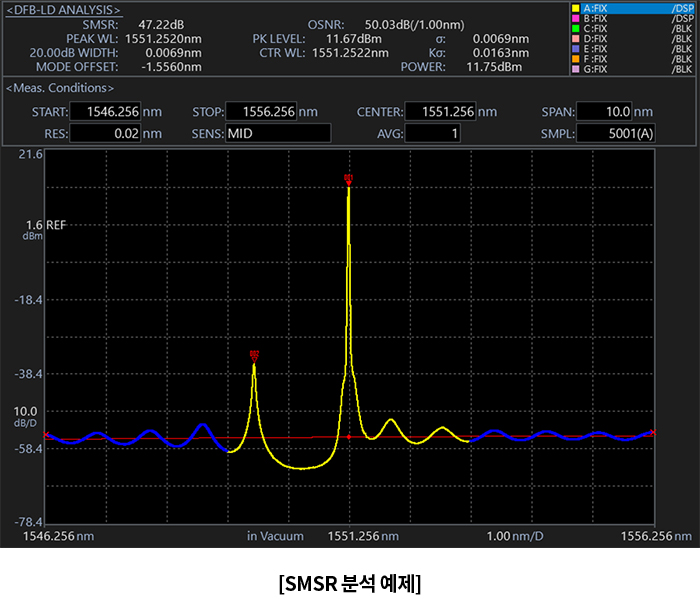
Task: Click the -78.4 bottom scale label
Action: point(29,522)
